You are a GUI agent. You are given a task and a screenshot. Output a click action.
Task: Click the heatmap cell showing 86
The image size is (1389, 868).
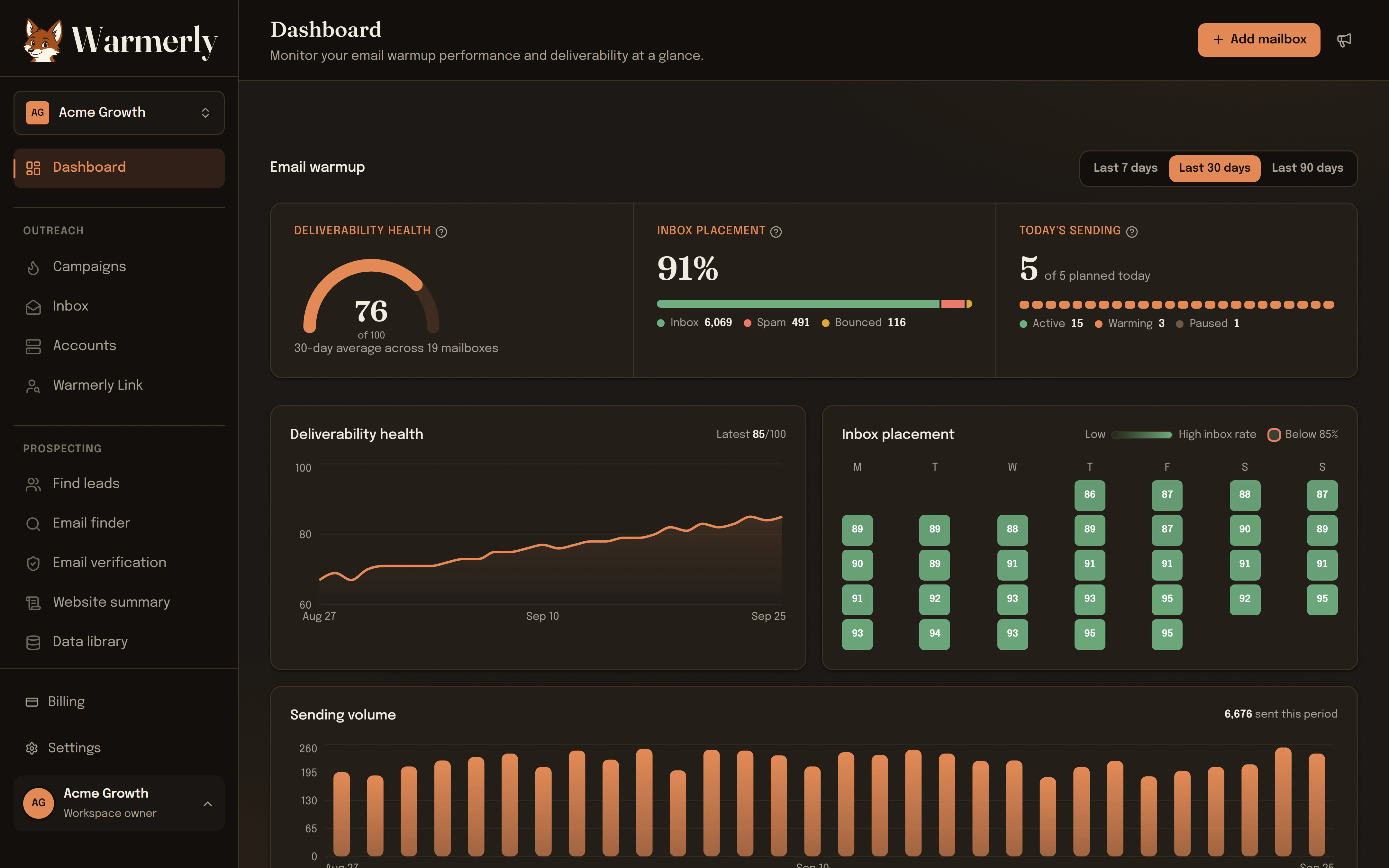[x=1089, y=495]
